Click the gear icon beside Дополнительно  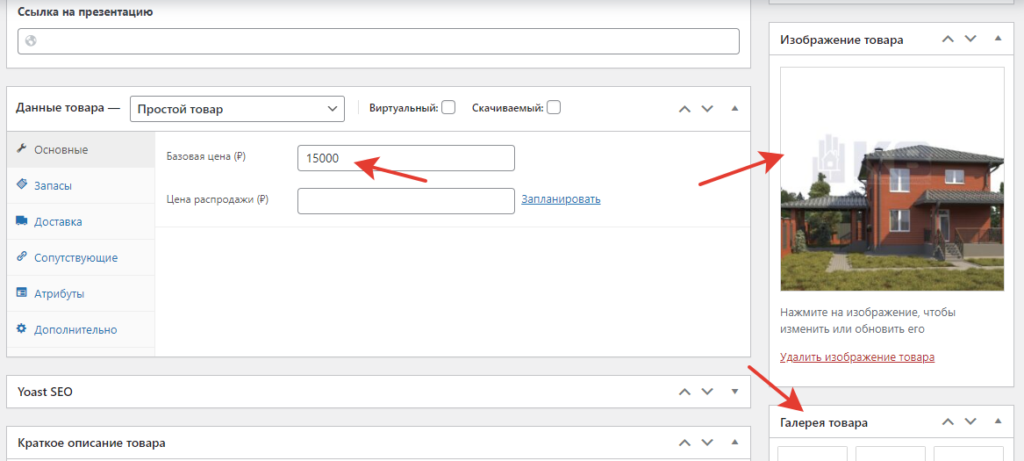[x=22, y=329]
